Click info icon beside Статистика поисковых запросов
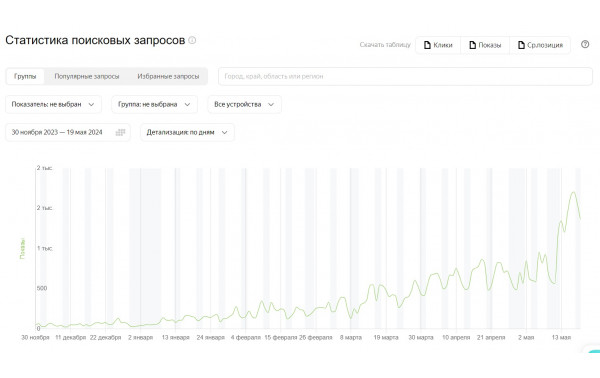This screenshot has height=378, width=600. pos(192,40)
